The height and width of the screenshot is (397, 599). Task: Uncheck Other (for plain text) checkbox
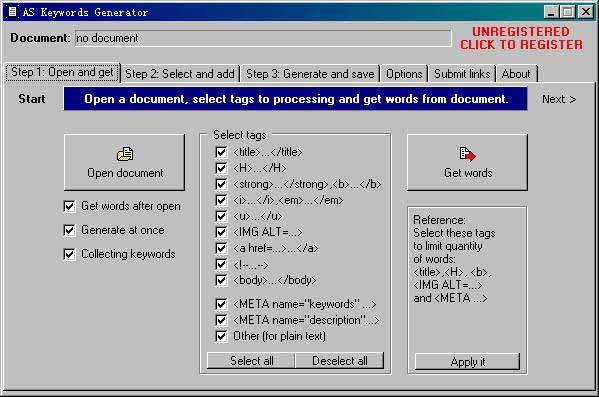tap(221, 336)
